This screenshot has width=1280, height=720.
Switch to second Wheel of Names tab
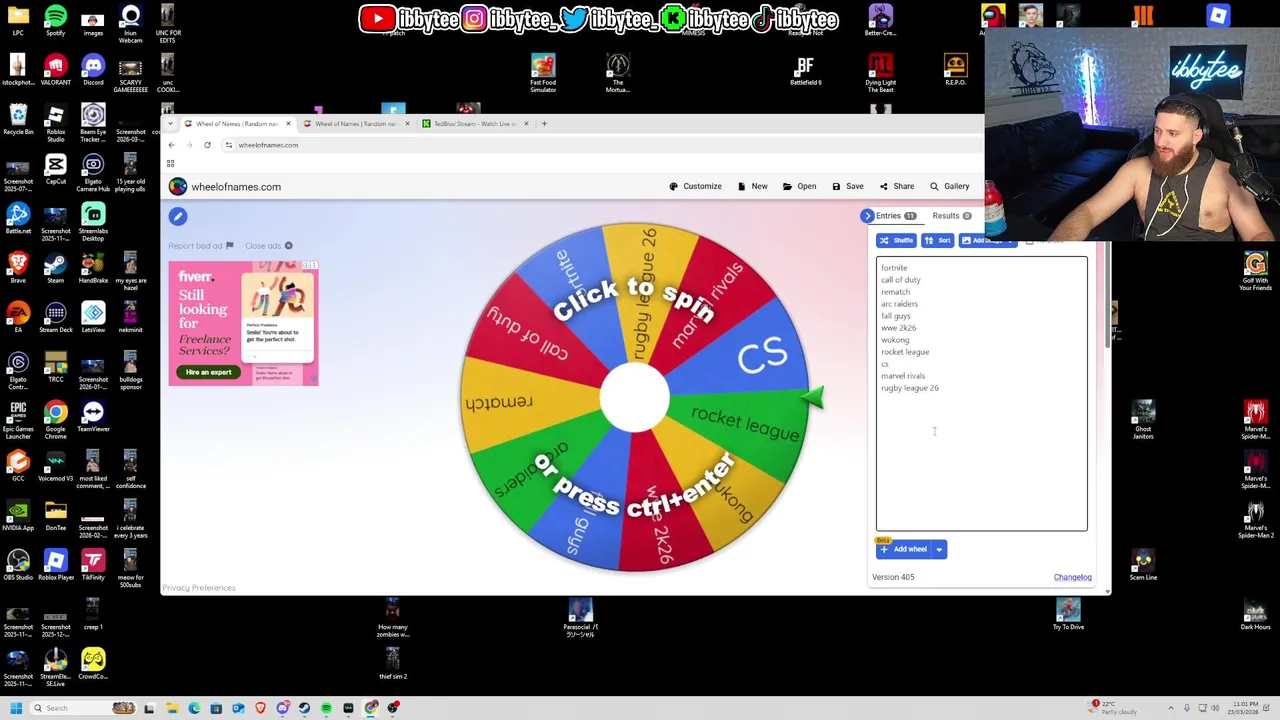[x=356, y=124]
